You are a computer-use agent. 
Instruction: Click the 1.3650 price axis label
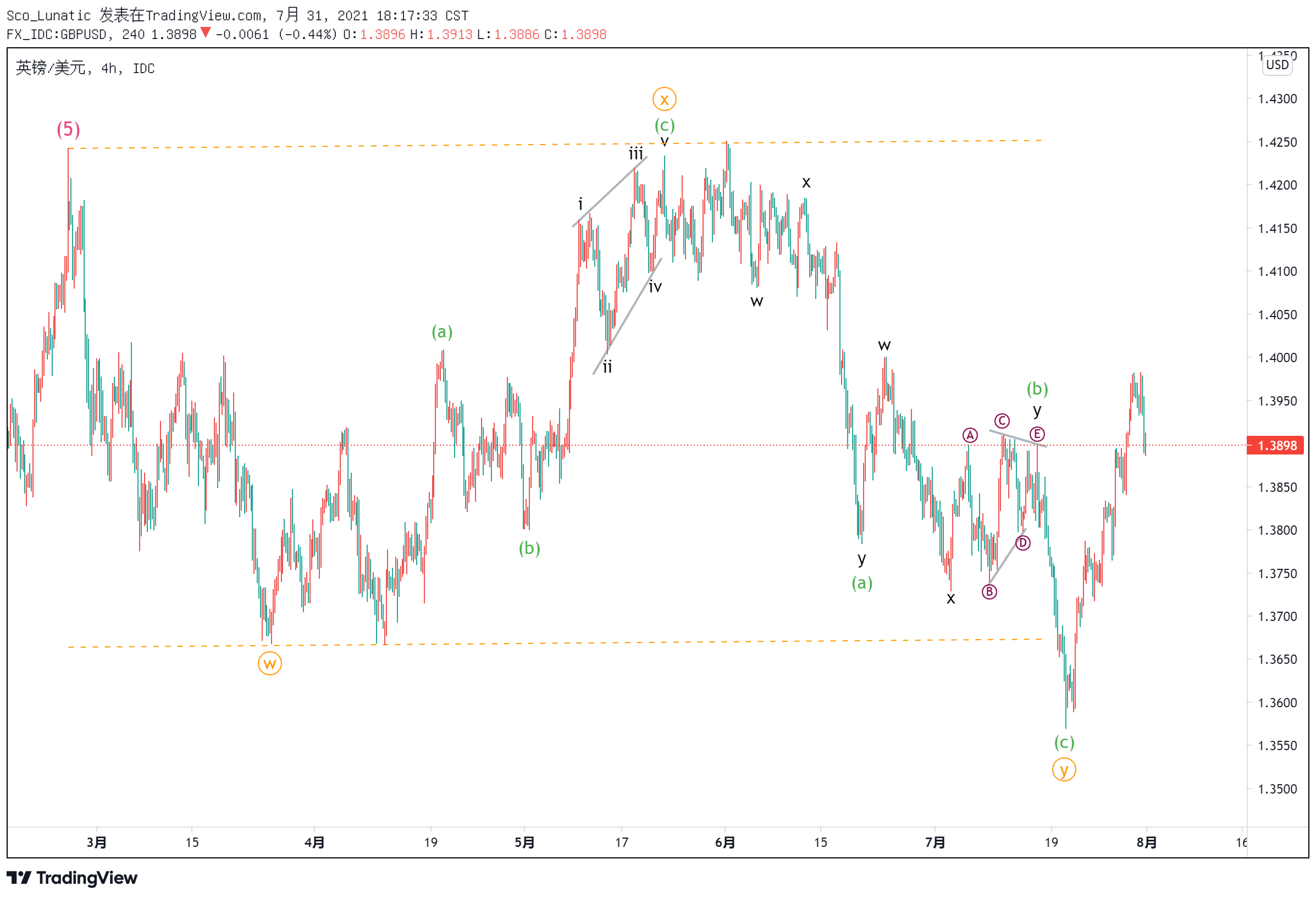pos(1278,659)
